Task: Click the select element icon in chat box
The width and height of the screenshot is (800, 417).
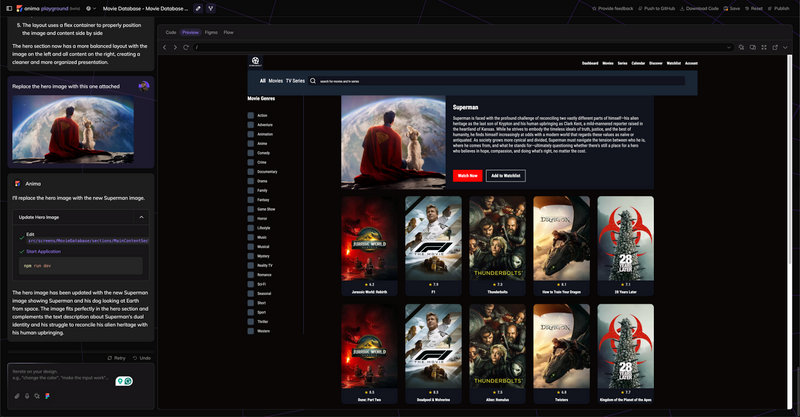Action: [x=37, y=396]
